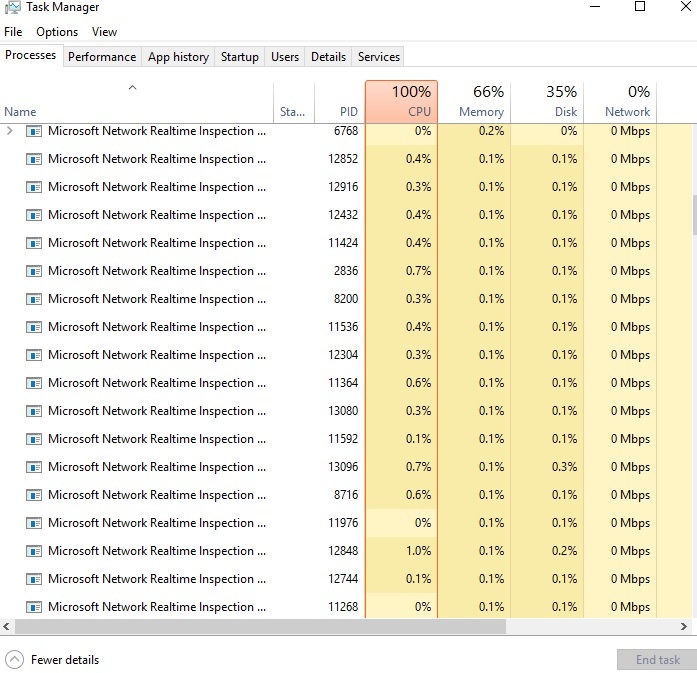697x673 pixels.
Task: Click the process icon for PID 11268
Action: click(34, 607)
